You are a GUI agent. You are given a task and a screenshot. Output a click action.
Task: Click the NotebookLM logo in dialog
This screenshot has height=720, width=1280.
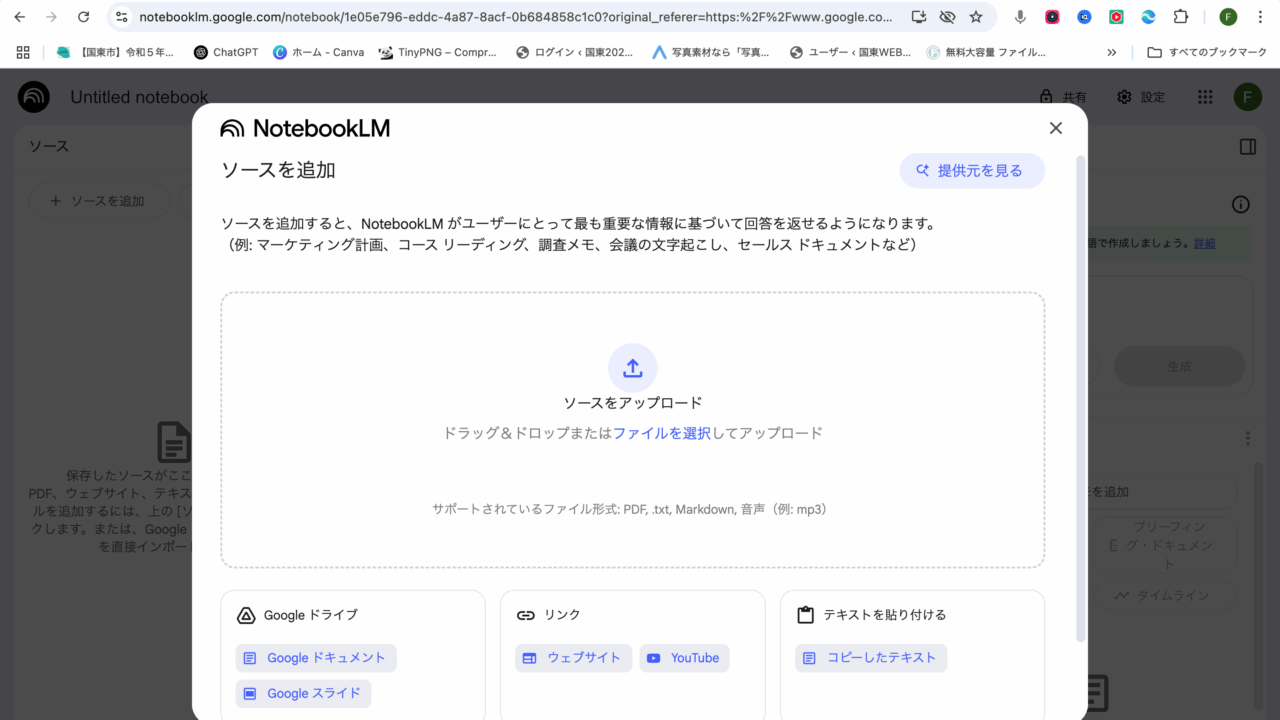point(305,128)
